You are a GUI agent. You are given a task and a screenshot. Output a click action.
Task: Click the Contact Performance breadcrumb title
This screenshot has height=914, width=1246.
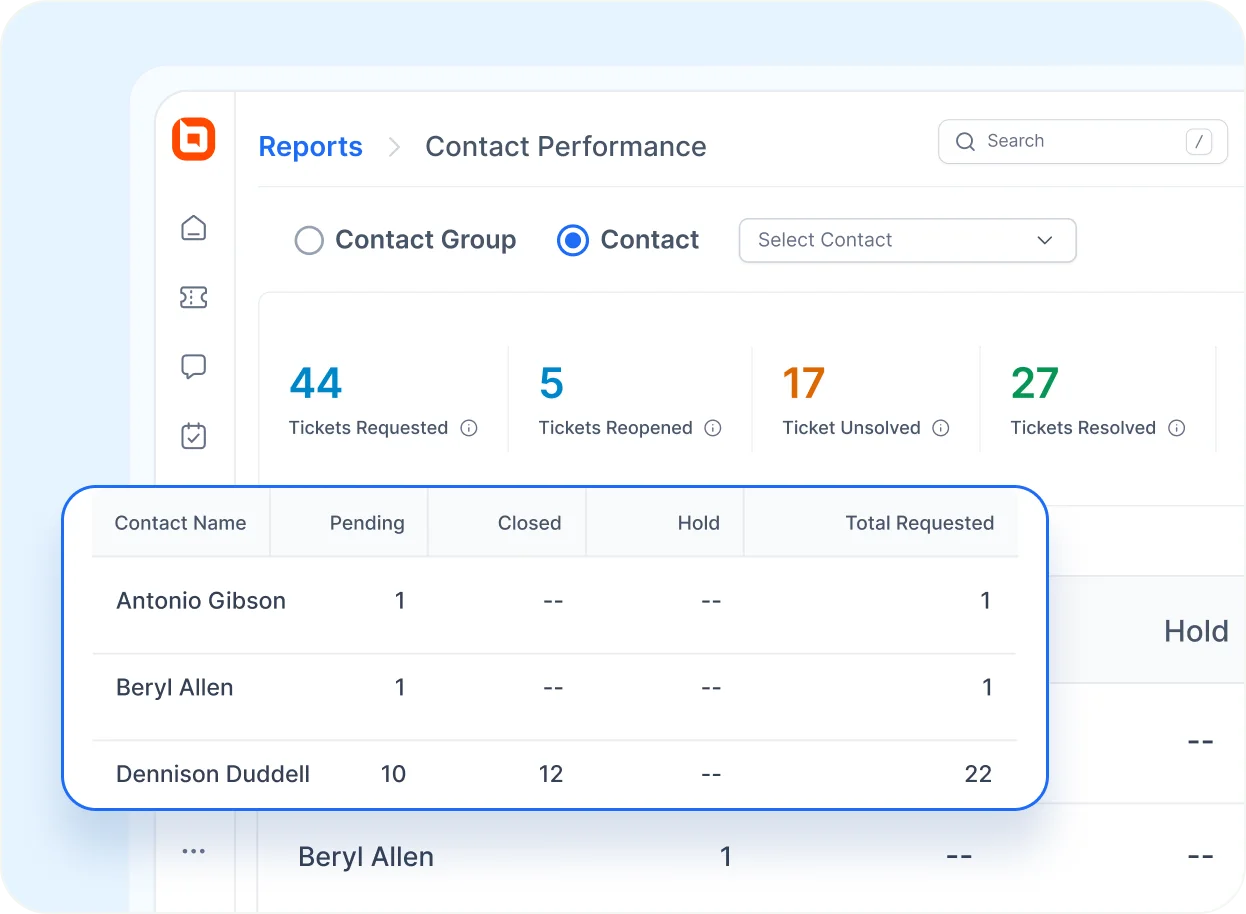point(566,146)
